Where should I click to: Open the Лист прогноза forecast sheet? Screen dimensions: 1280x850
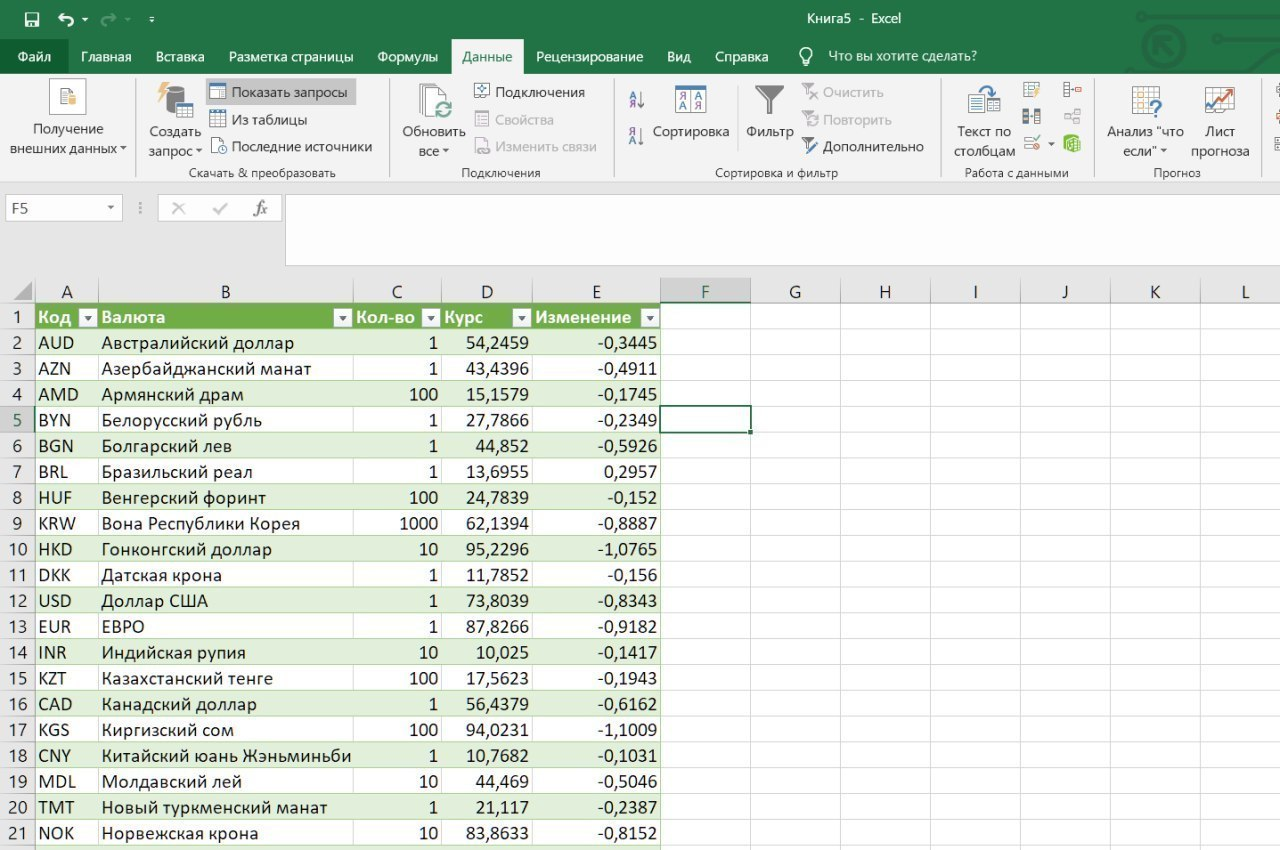[x=1219, y=122]
